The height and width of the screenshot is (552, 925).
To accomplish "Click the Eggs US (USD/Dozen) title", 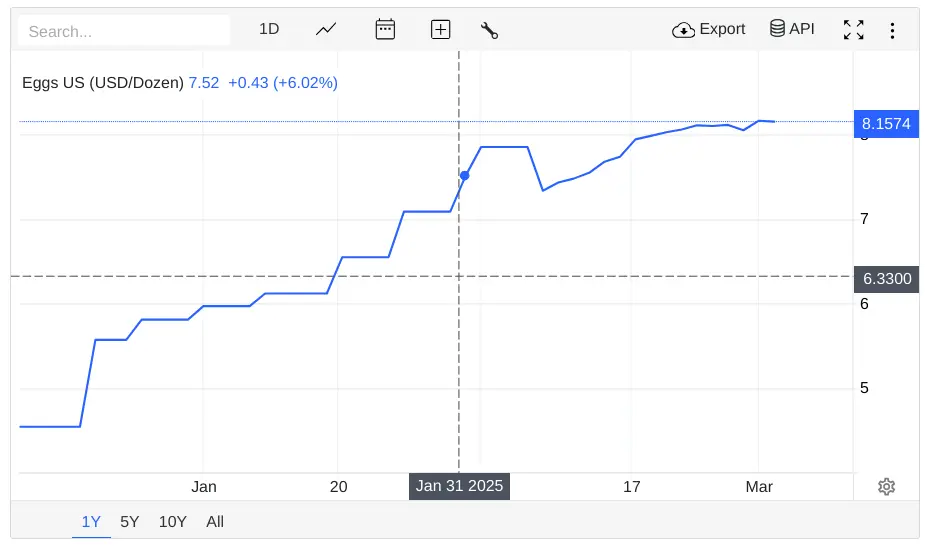I will (102, 83).
